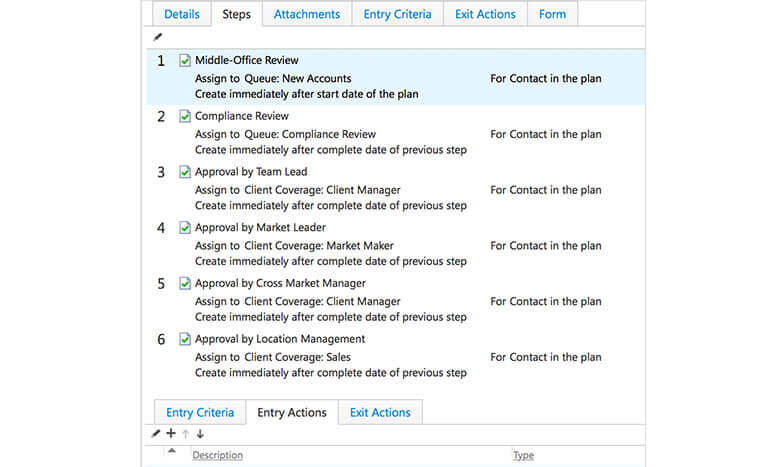Viewport: 780px width, 467px height.
Task: Click 'For Contact in the plan' in step 6
Action: (546, 357)
